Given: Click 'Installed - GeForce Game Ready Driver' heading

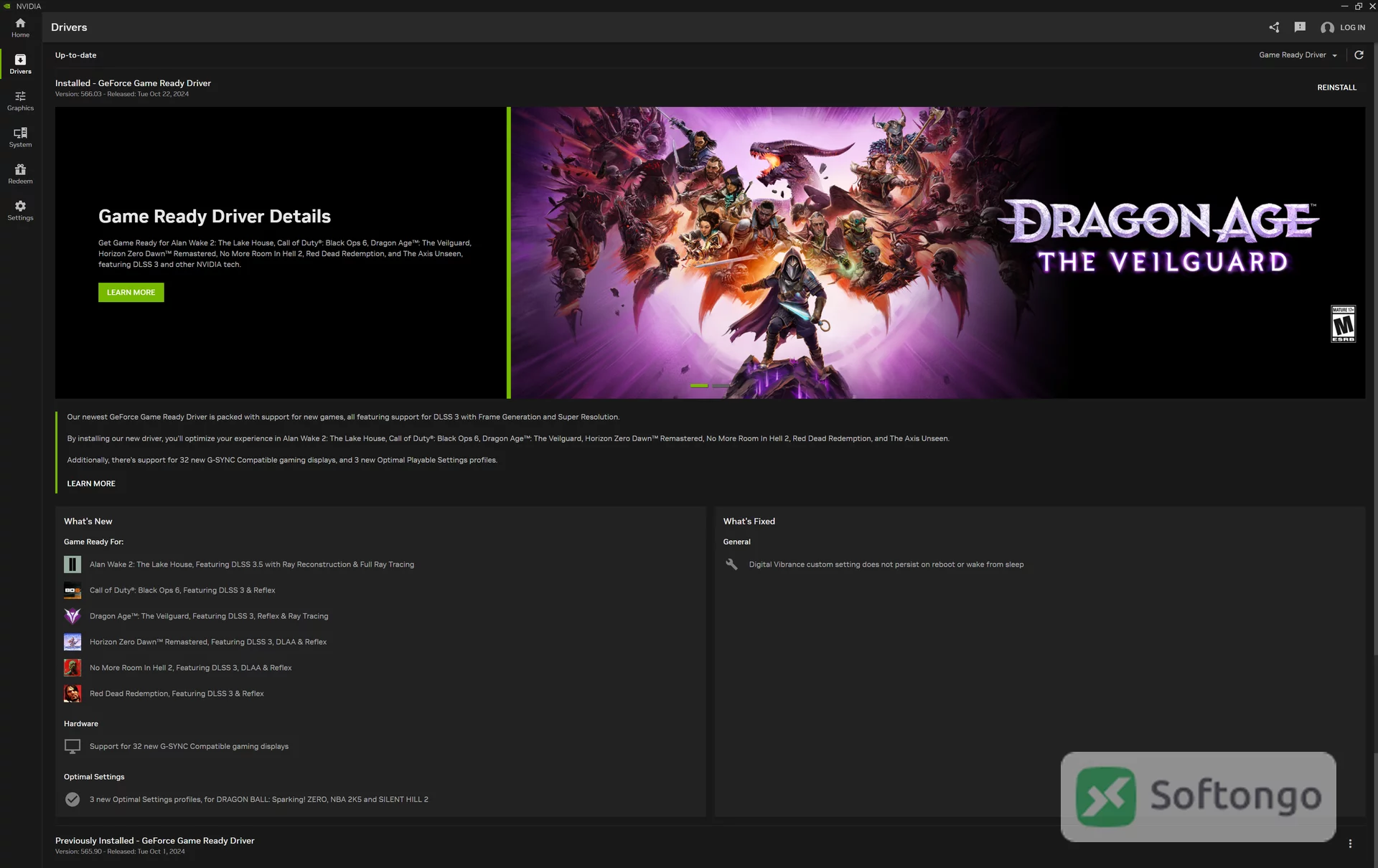Looking at the screenshot, I should click(x=133, y=83).
